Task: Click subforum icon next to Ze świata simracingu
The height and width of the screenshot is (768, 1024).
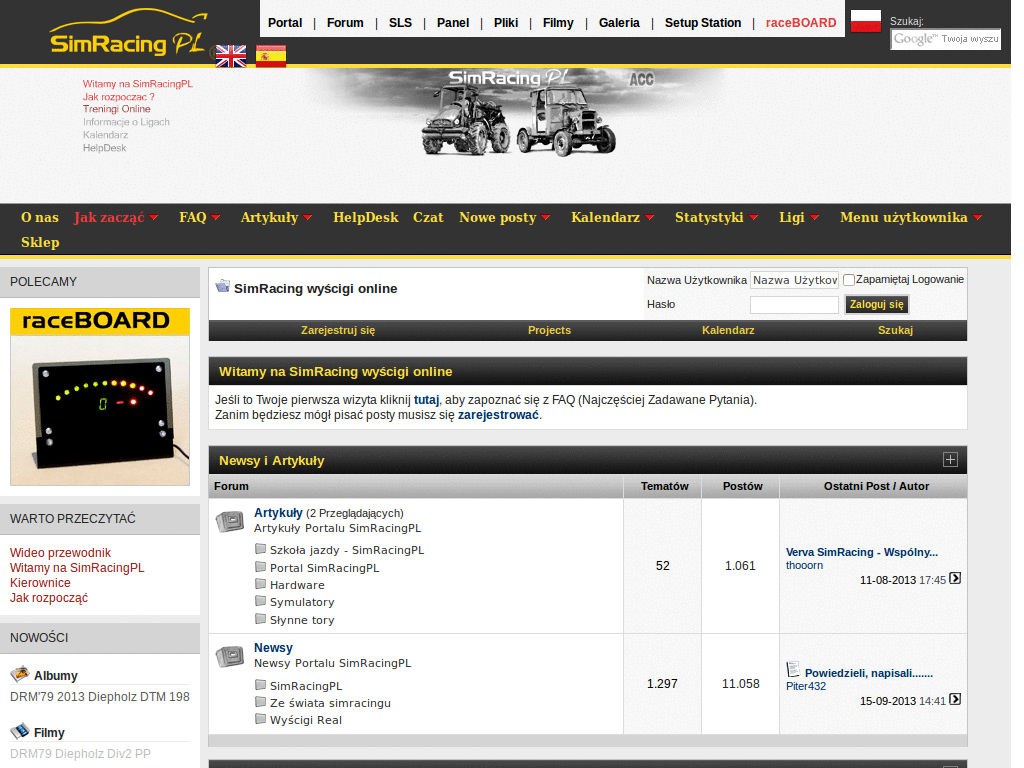Action: (261, 702)
